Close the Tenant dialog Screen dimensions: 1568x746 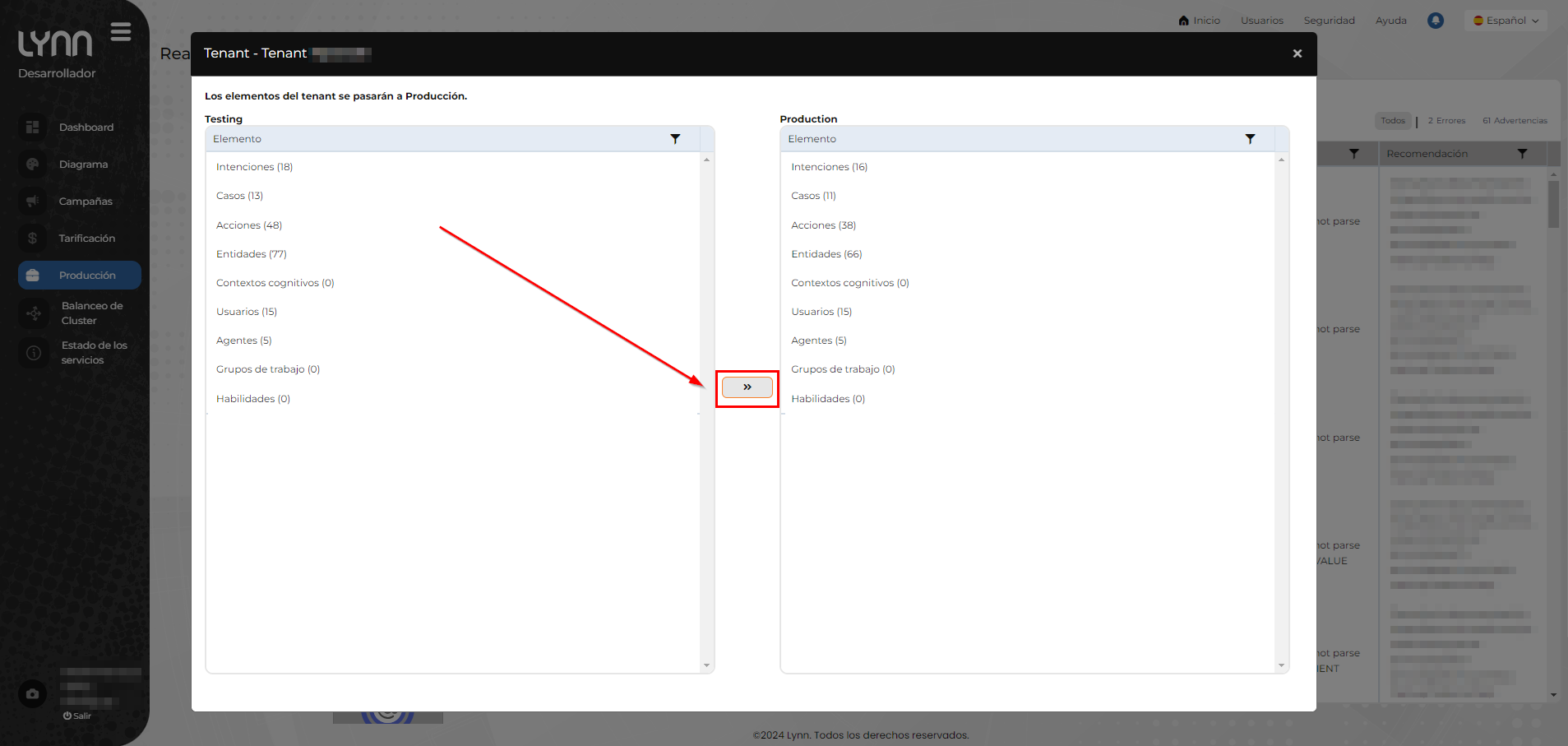point(1297,53)
